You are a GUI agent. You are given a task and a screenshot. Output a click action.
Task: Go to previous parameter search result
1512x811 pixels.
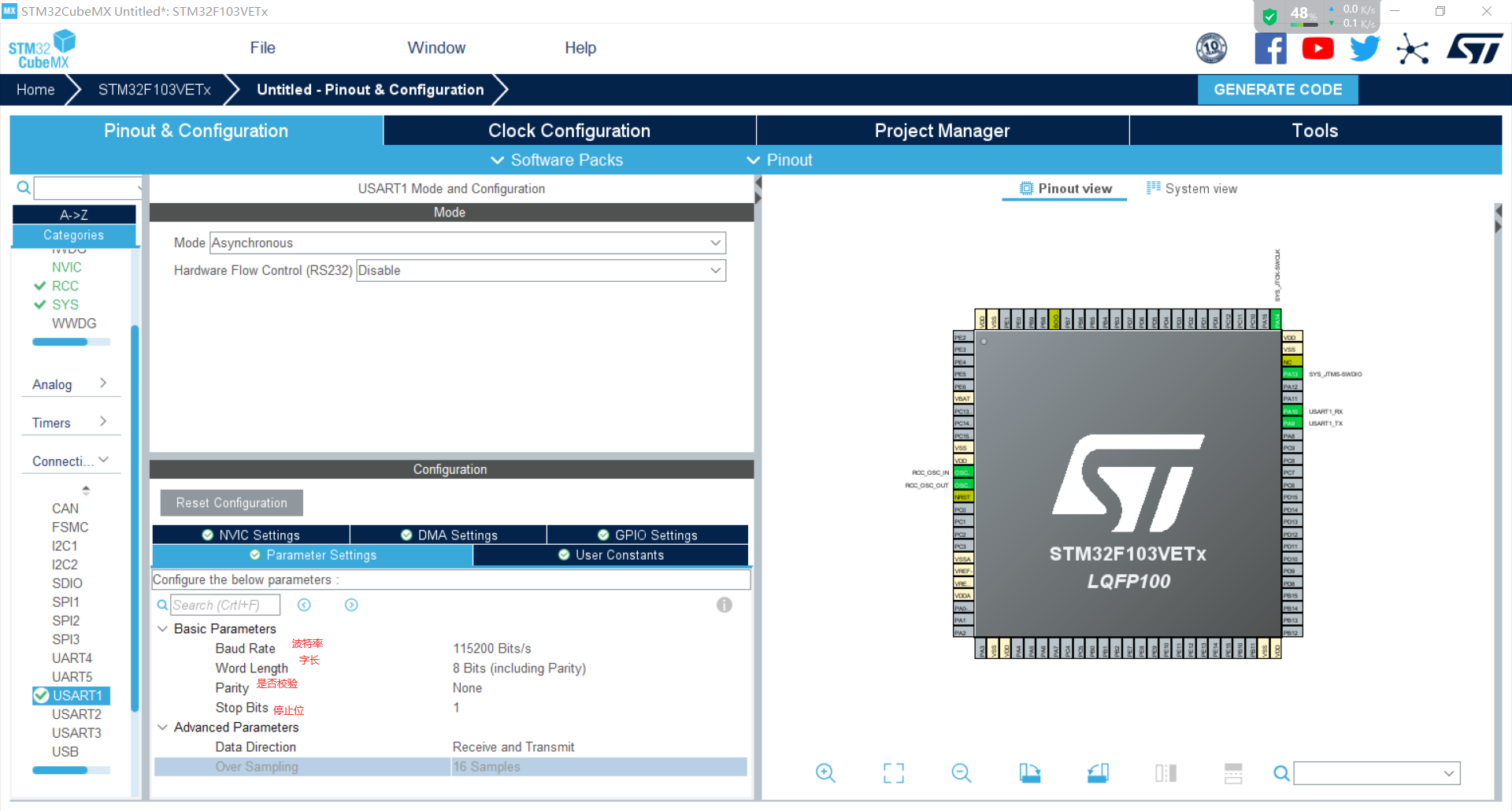[304, 605]
